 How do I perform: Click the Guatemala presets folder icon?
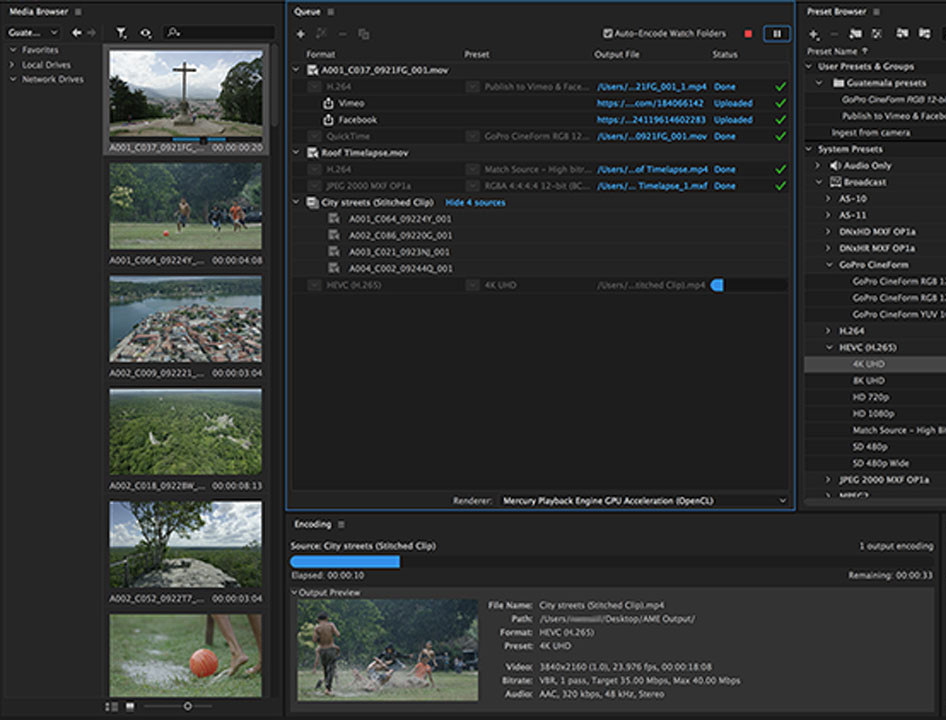coord(839,83)
